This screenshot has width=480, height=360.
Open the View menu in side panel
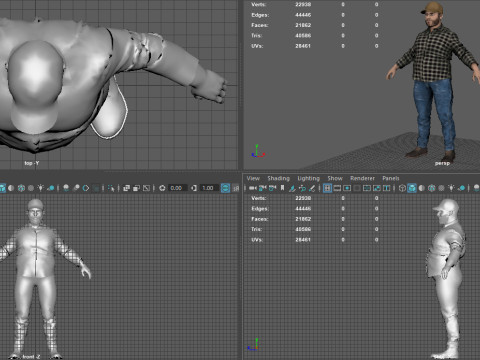tap(253, 178)
